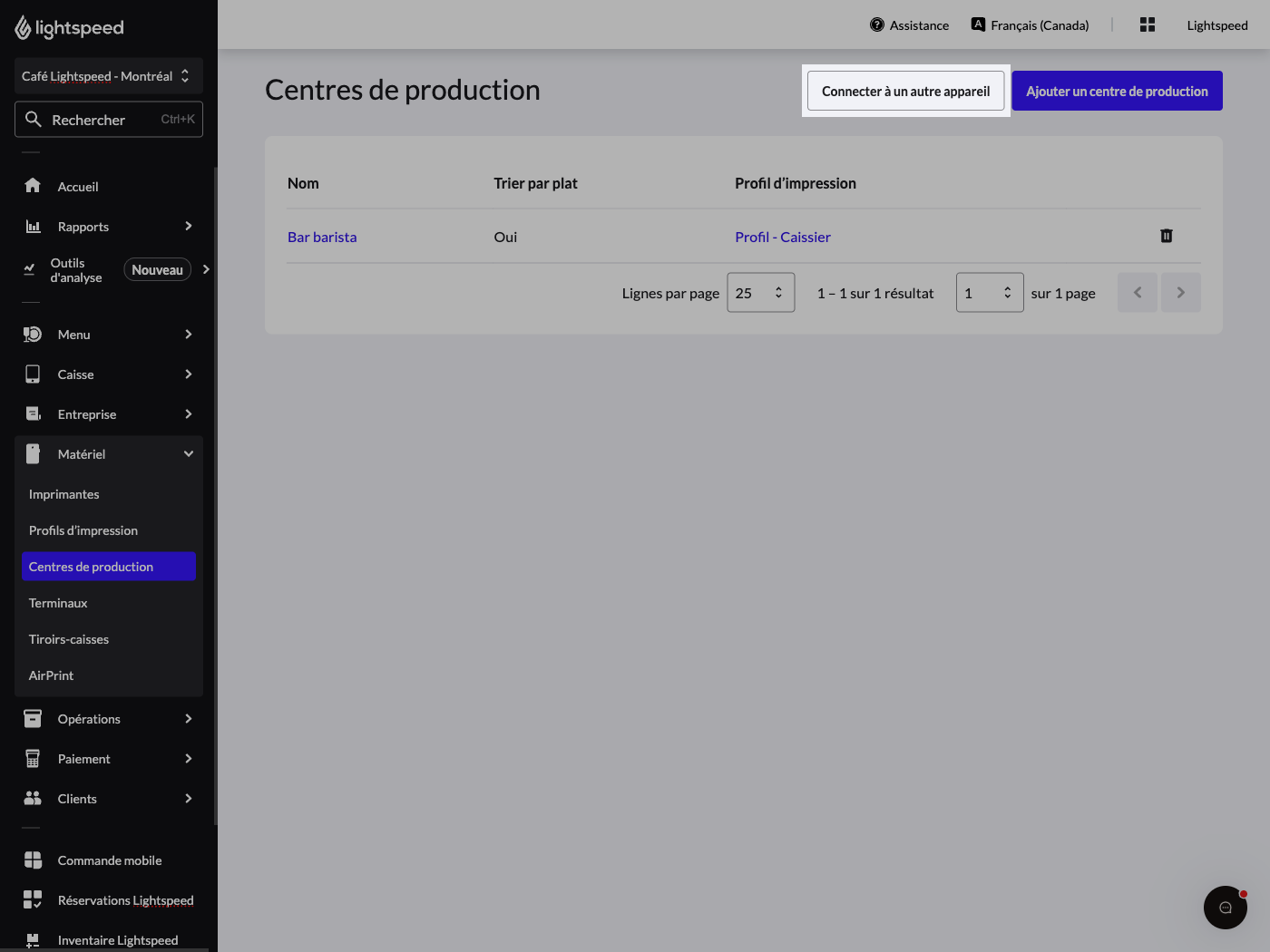Click Ajouter un centre de production
This screenshot has height=952, width=1270.
tap(1118, 91)
